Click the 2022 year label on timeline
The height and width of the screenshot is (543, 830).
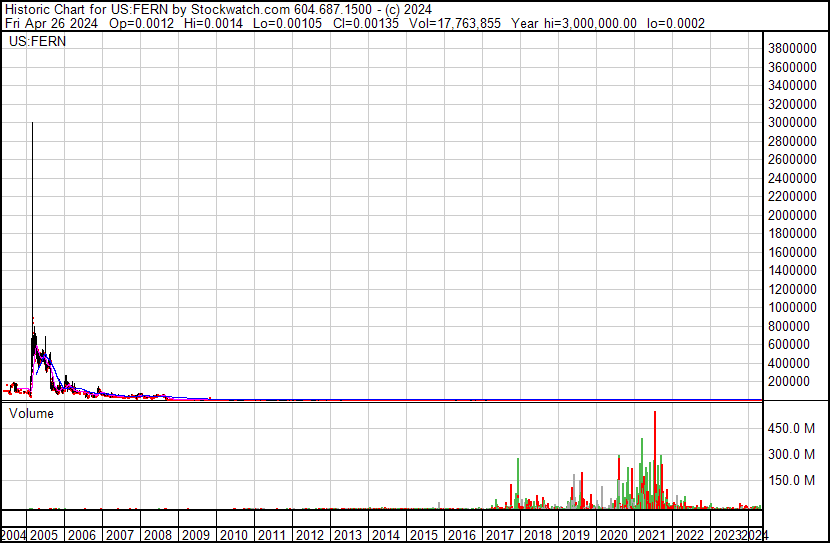690,535
